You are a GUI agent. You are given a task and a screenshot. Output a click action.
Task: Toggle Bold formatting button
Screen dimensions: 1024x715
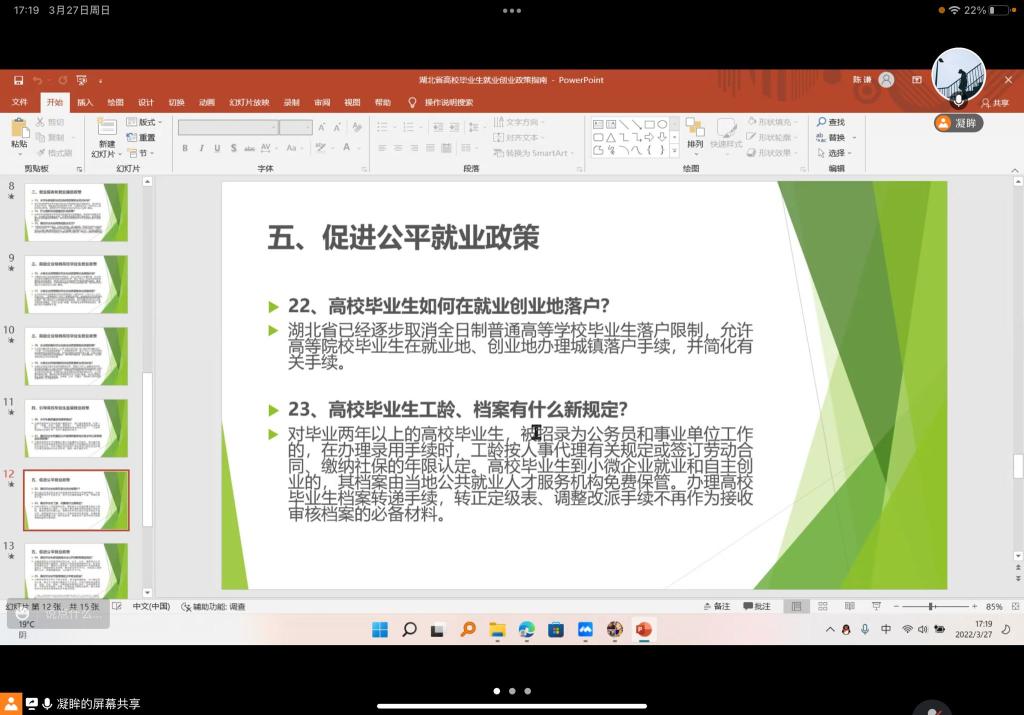[x=185, y=148]
